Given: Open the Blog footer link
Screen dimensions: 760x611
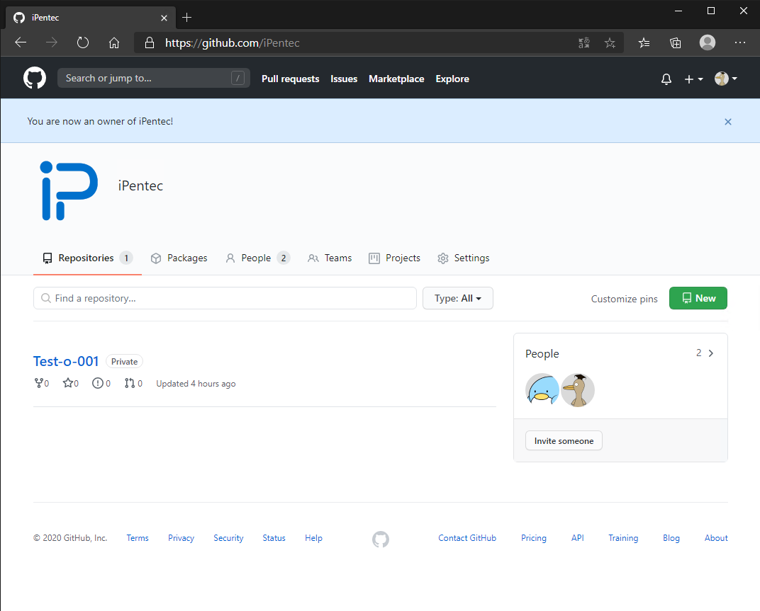Looking at the screenshot, I should pyautogui.click(x=671, y=538).
